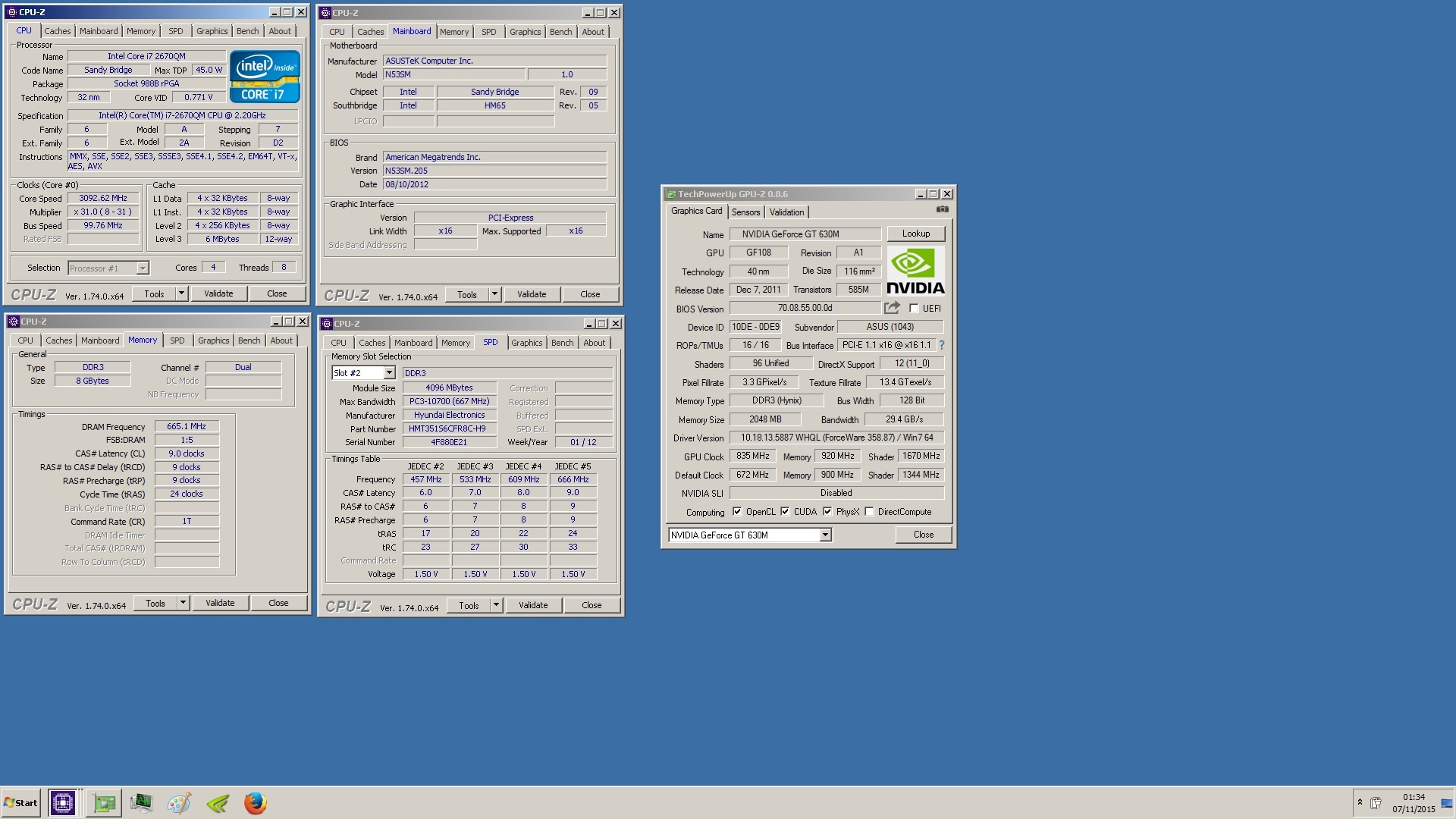Click the Part Number field HMT35156CFR8C-H9

tap(449, 429)
